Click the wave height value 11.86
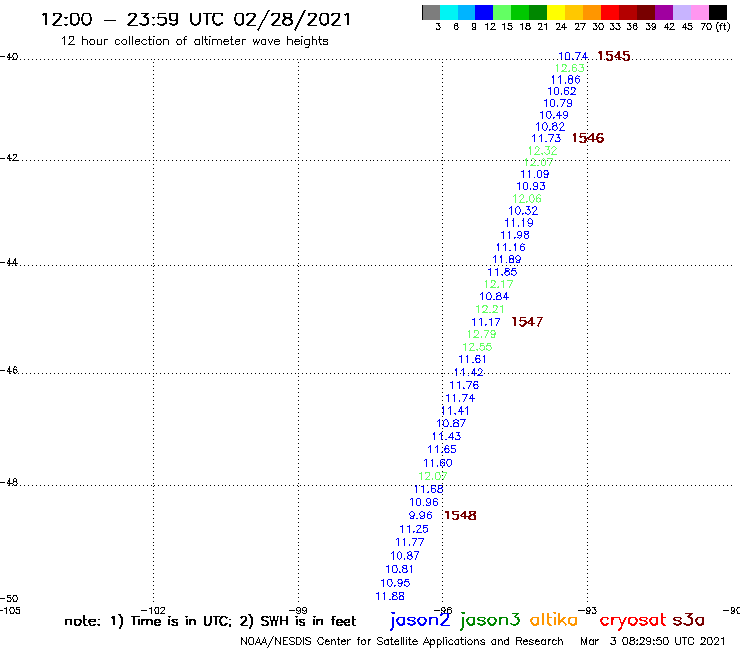 [x=565, y=80]
